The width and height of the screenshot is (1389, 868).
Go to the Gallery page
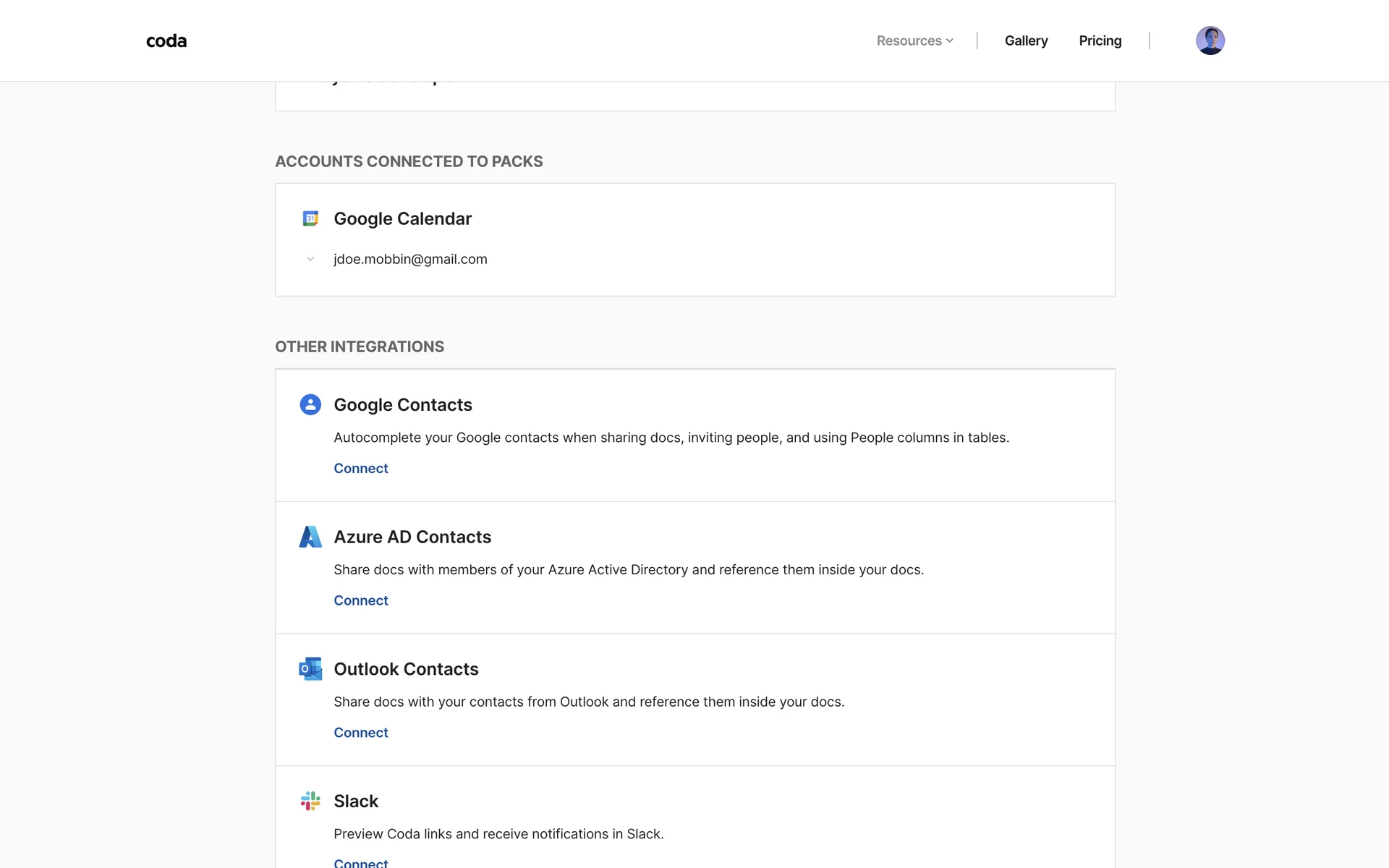[1026, 41]
